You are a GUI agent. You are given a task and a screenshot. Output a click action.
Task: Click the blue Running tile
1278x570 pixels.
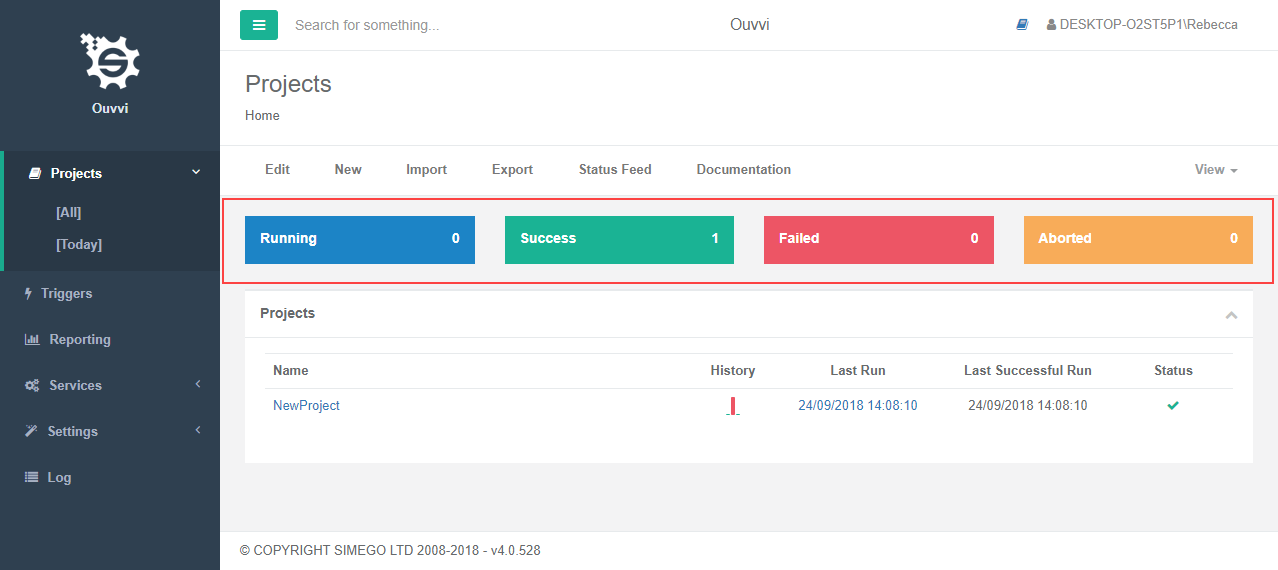pyautogui.click(x=360, y=239)
